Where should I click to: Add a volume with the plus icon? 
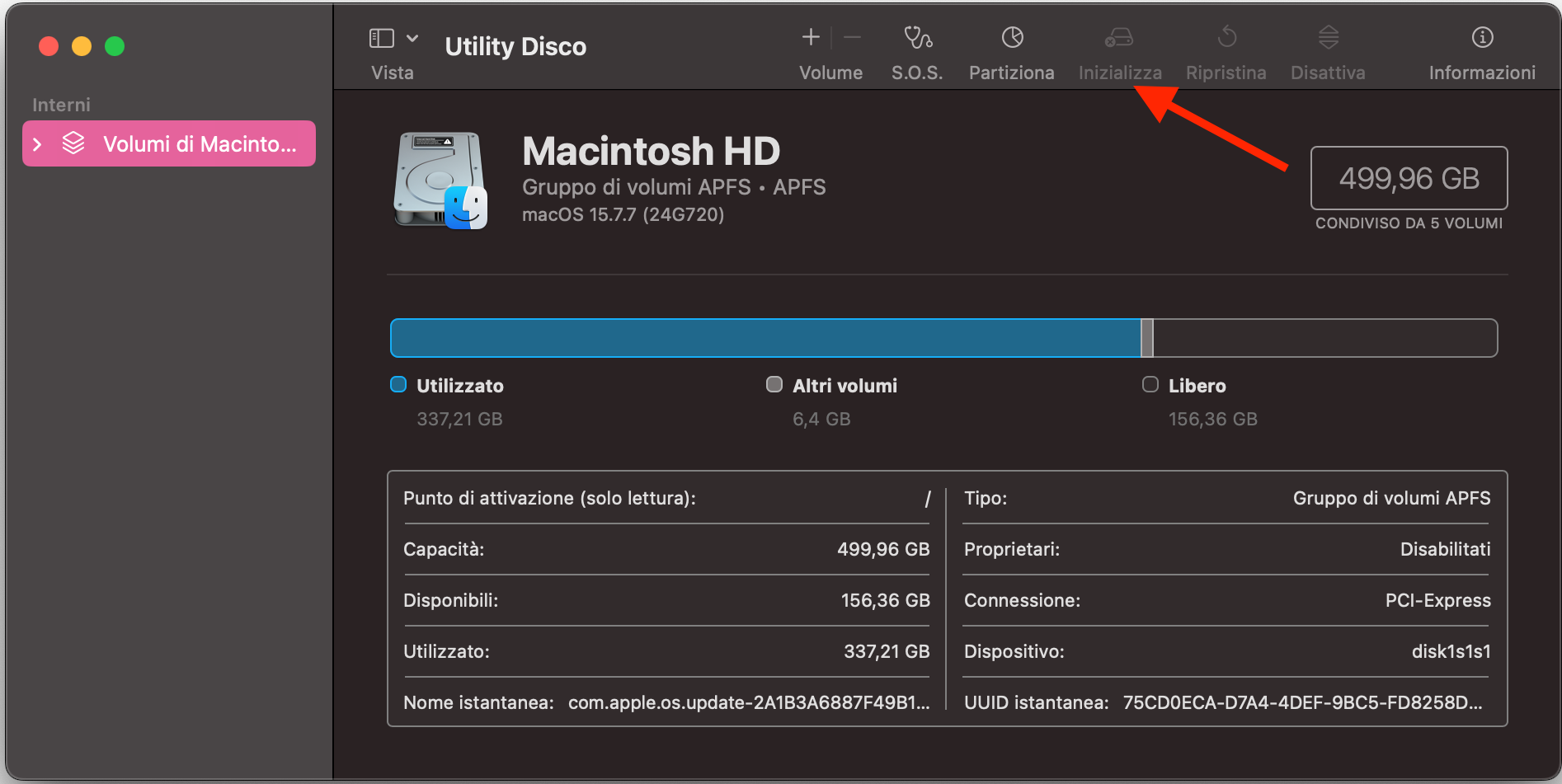coord(811,37)
